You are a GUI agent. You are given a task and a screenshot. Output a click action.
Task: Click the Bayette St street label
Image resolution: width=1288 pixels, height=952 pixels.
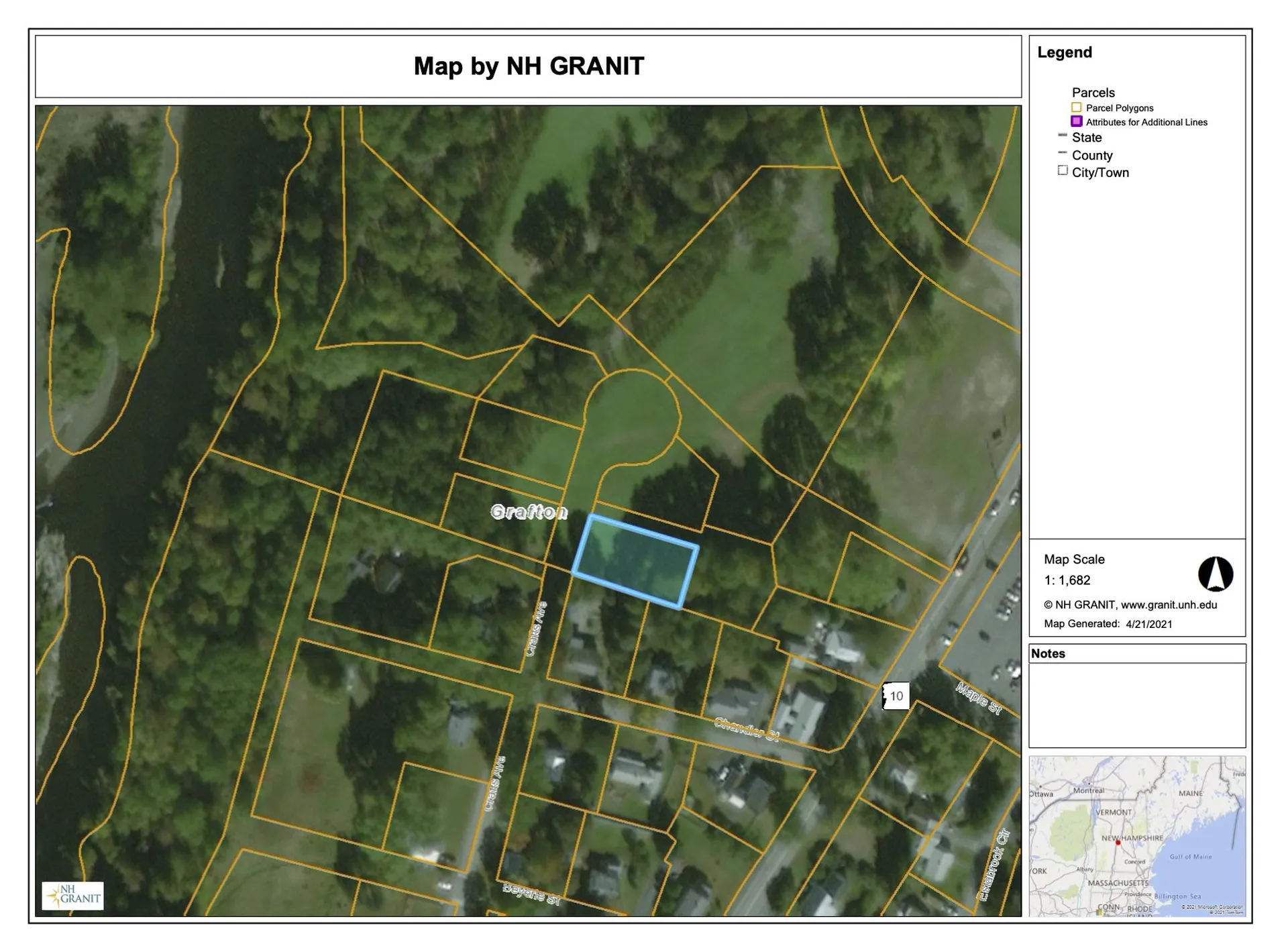point(531,893)
